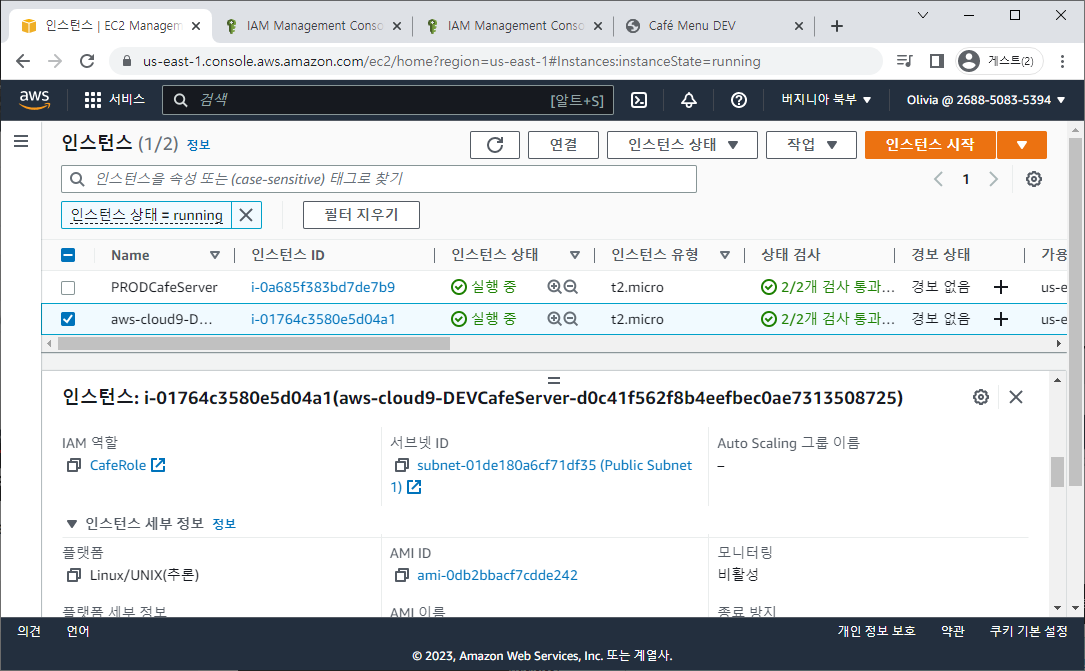Toggle browser side panel icon
Screen dimensions: 1085x671
pyautogui.click(x=937, y=61)
